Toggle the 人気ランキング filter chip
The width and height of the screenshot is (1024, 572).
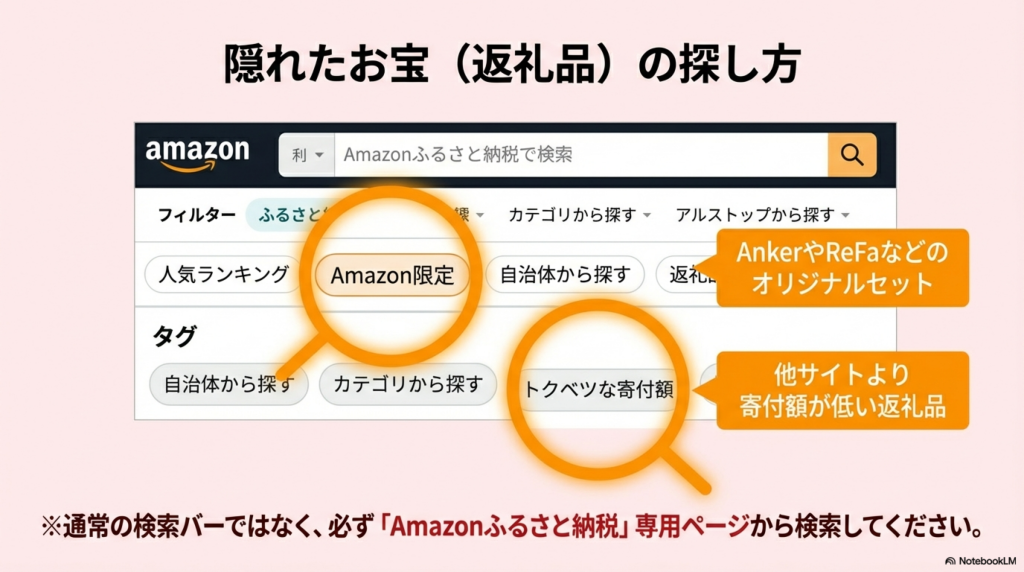(x=223, y=274)
